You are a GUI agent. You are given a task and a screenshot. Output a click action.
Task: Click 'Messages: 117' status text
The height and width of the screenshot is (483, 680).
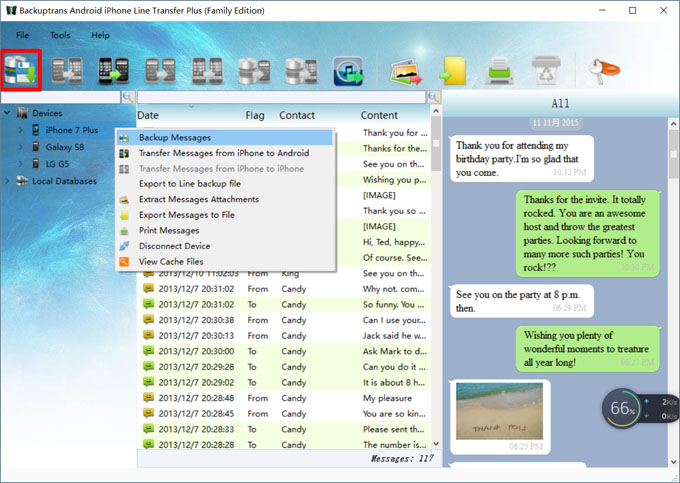point(402,459)
